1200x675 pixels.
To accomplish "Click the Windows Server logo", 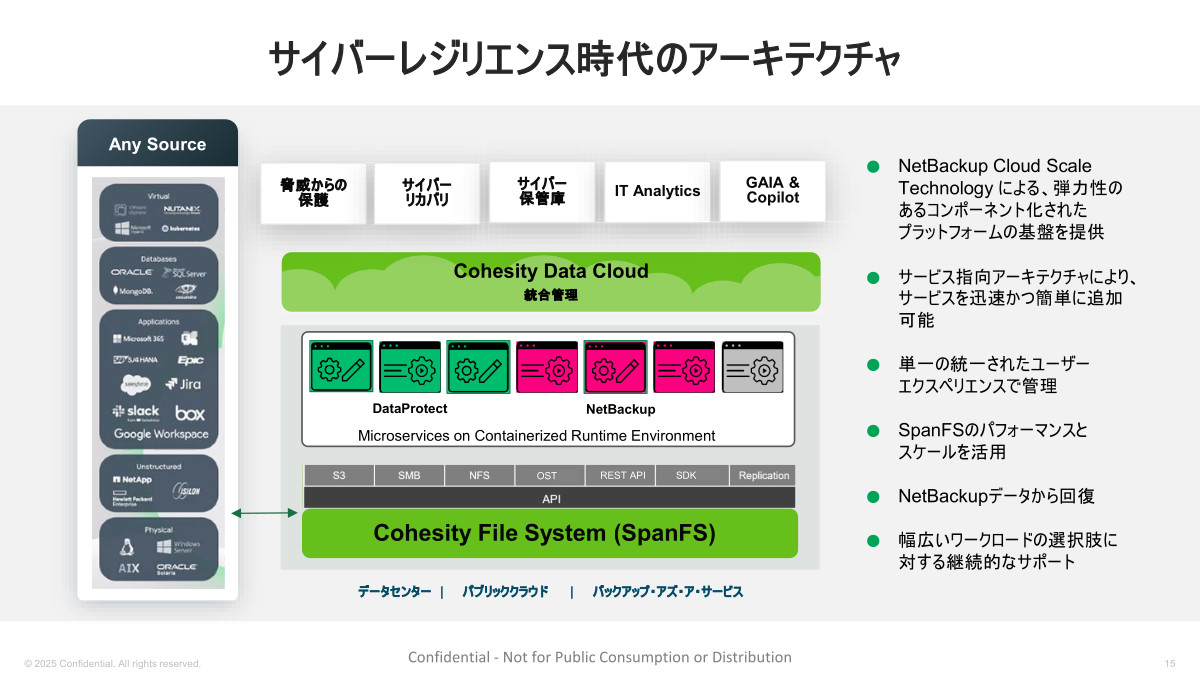I will [178, 547].
